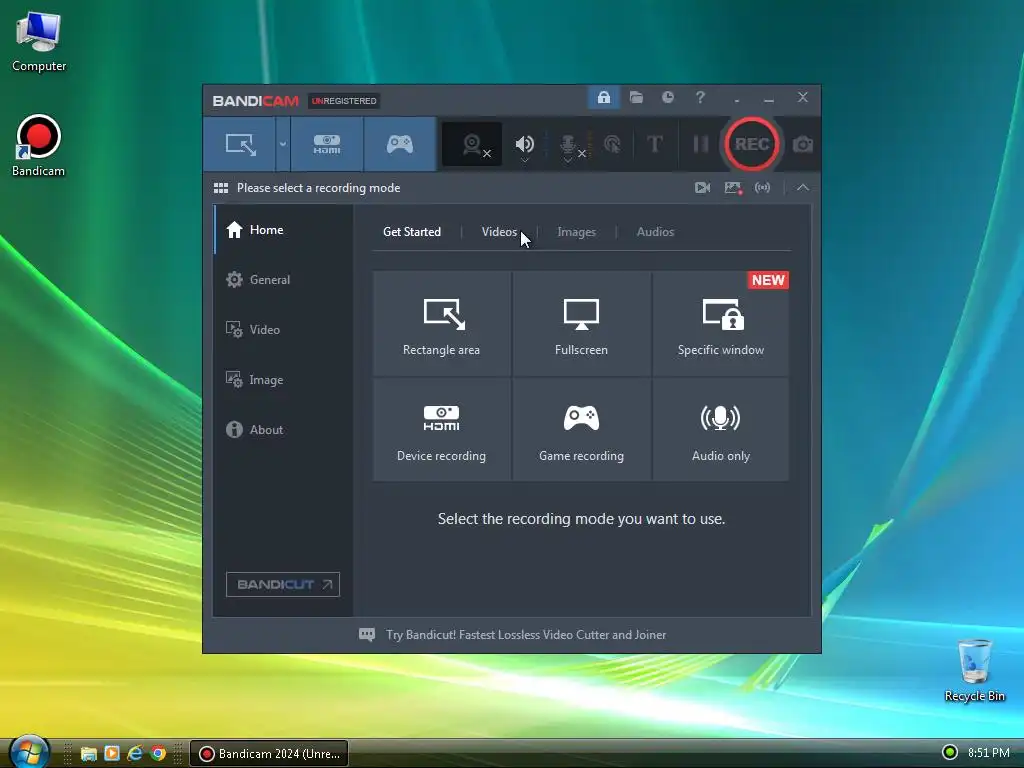Toggle the text overlay T icon

coord(654,144)
